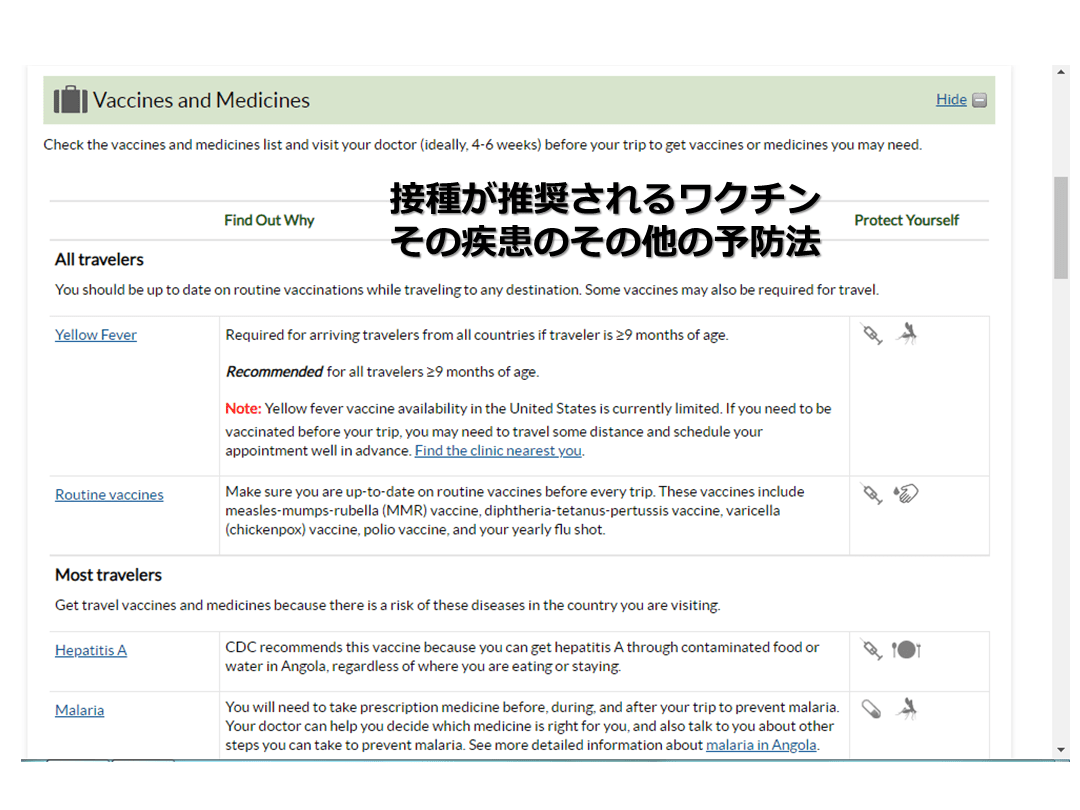Image resolution: width=1080 pixels, height=810 pixels.
Task: Follow the 'Find the clinic nearest you' link
Action: (498, 450)
